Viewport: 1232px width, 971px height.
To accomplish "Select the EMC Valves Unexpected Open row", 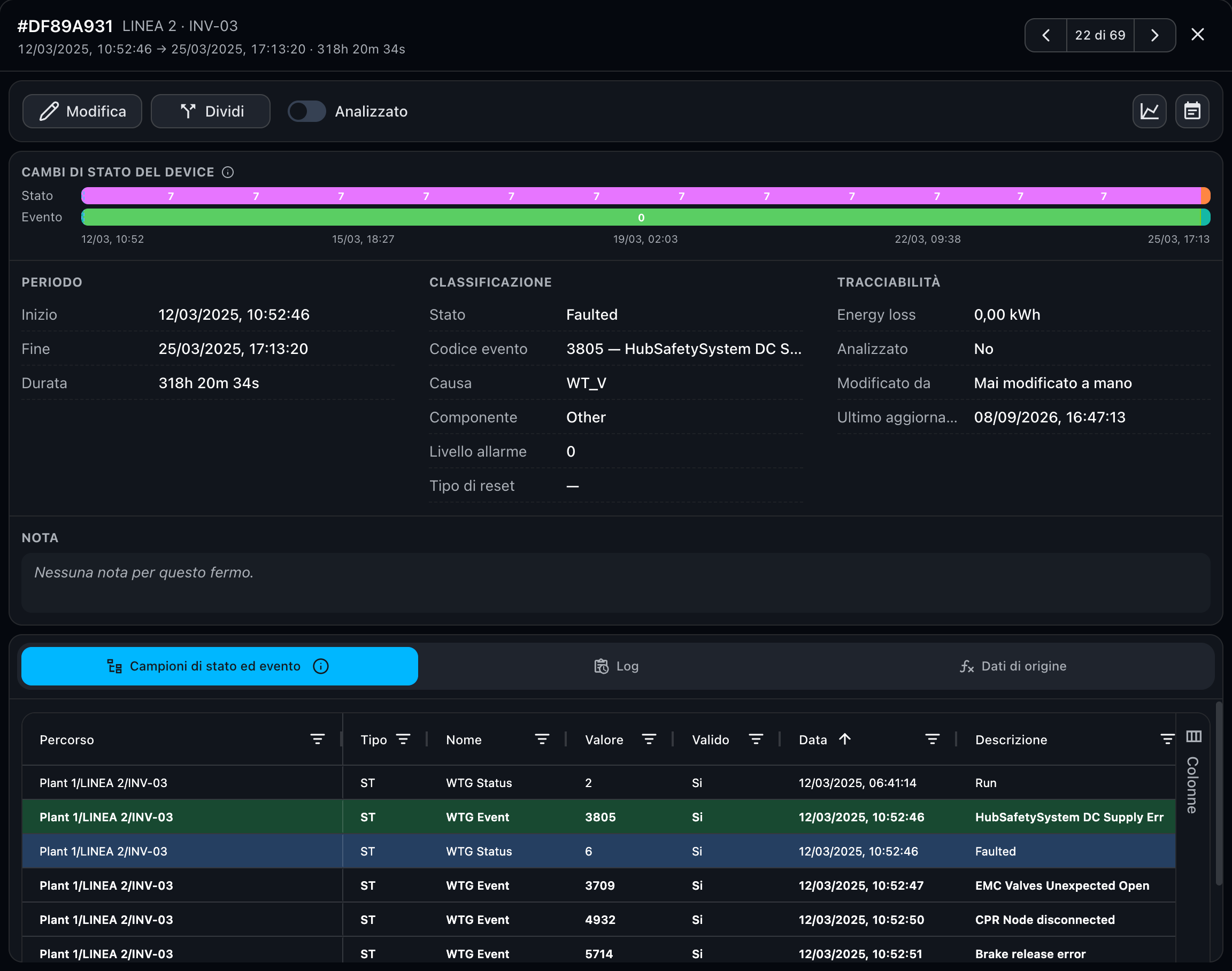I will (599, 885).
